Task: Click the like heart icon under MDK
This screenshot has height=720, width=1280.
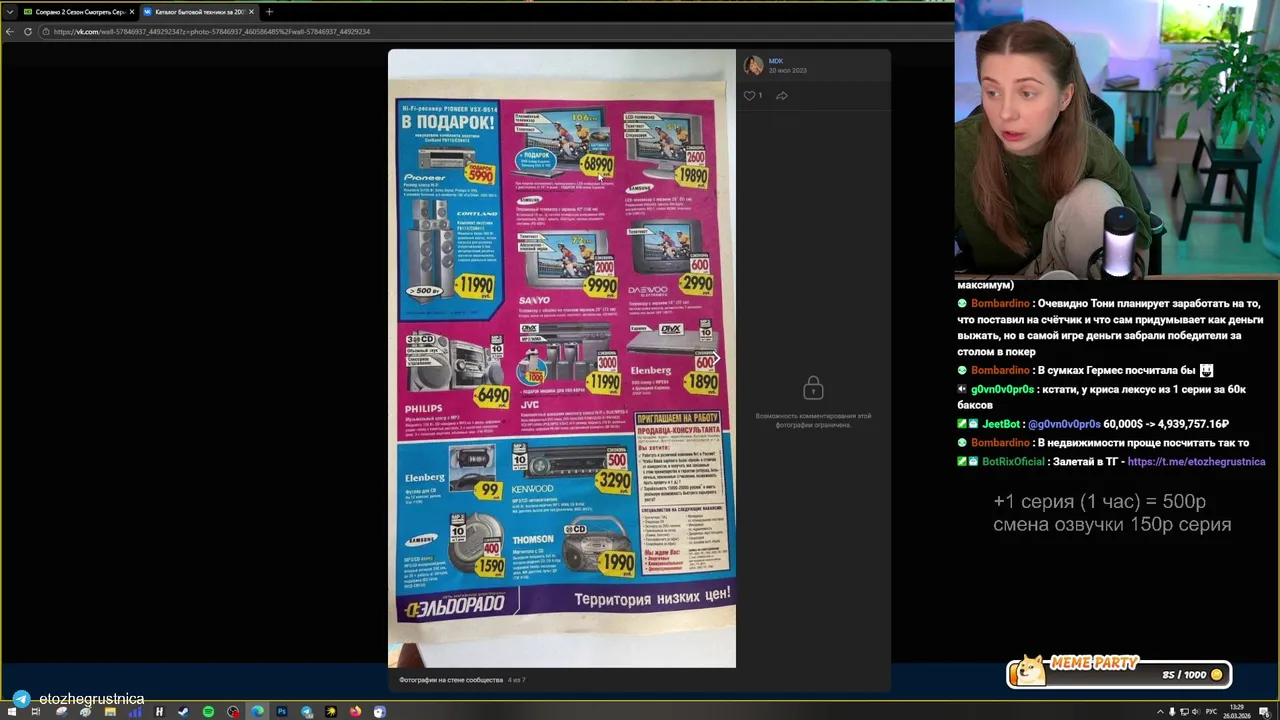Action: click(x=749, y=96)
